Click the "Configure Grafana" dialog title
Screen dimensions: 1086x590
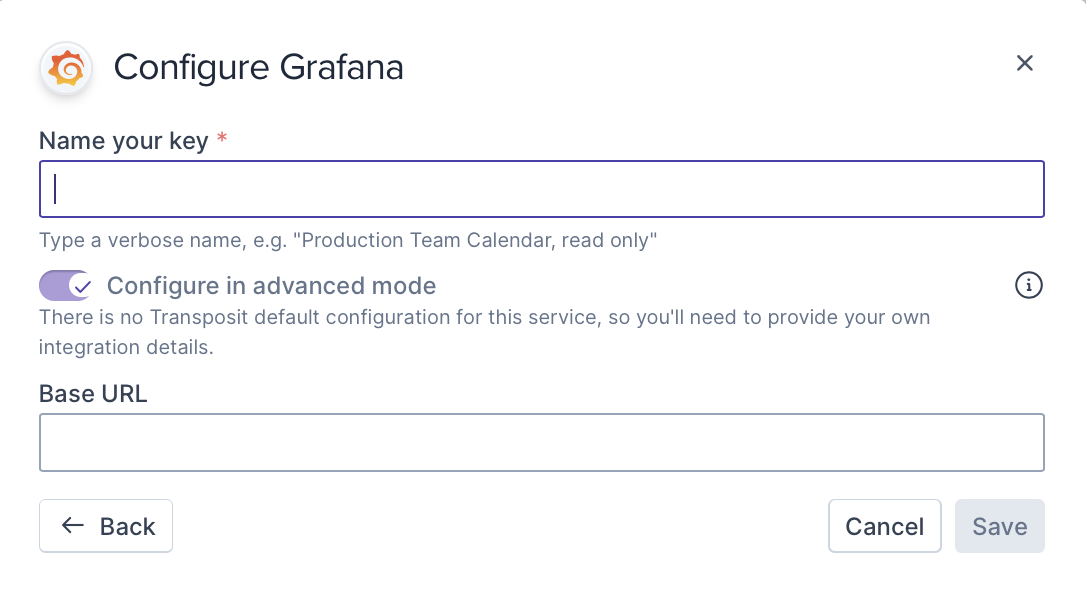[258, 68]
